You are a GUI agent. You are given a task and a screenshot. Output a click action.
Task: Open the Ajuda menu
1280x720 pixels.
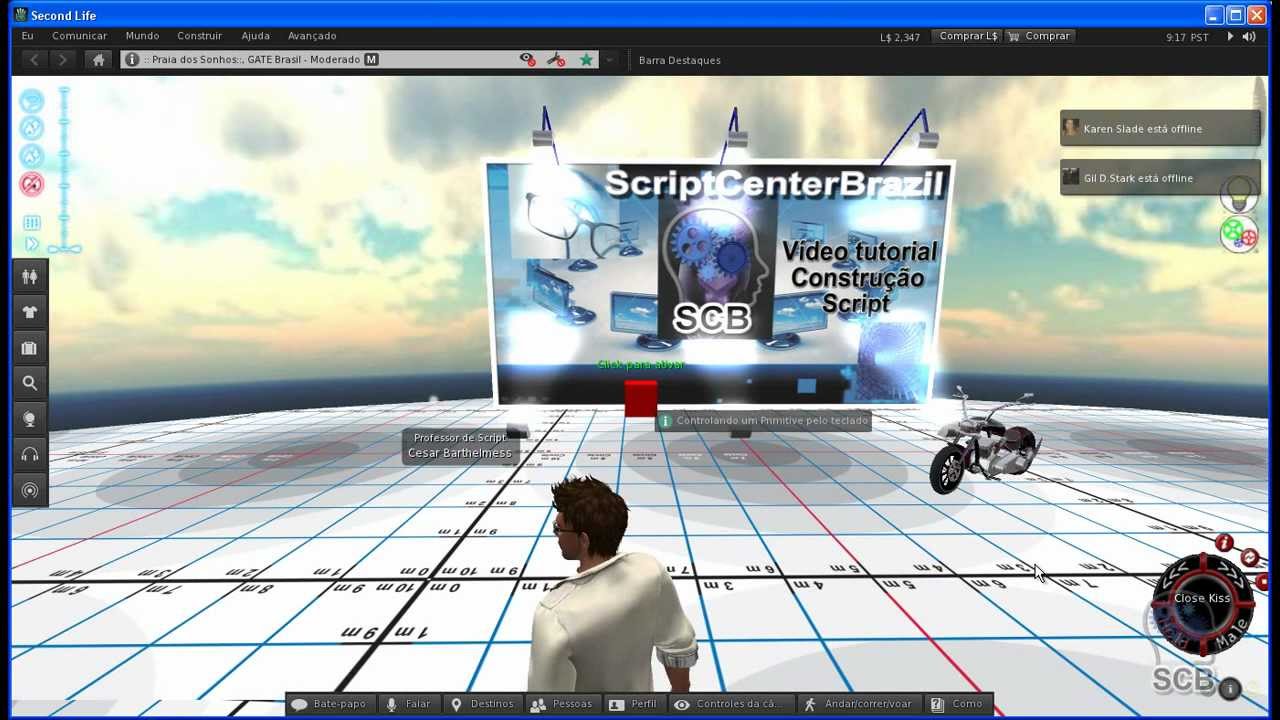pos(256,36)
